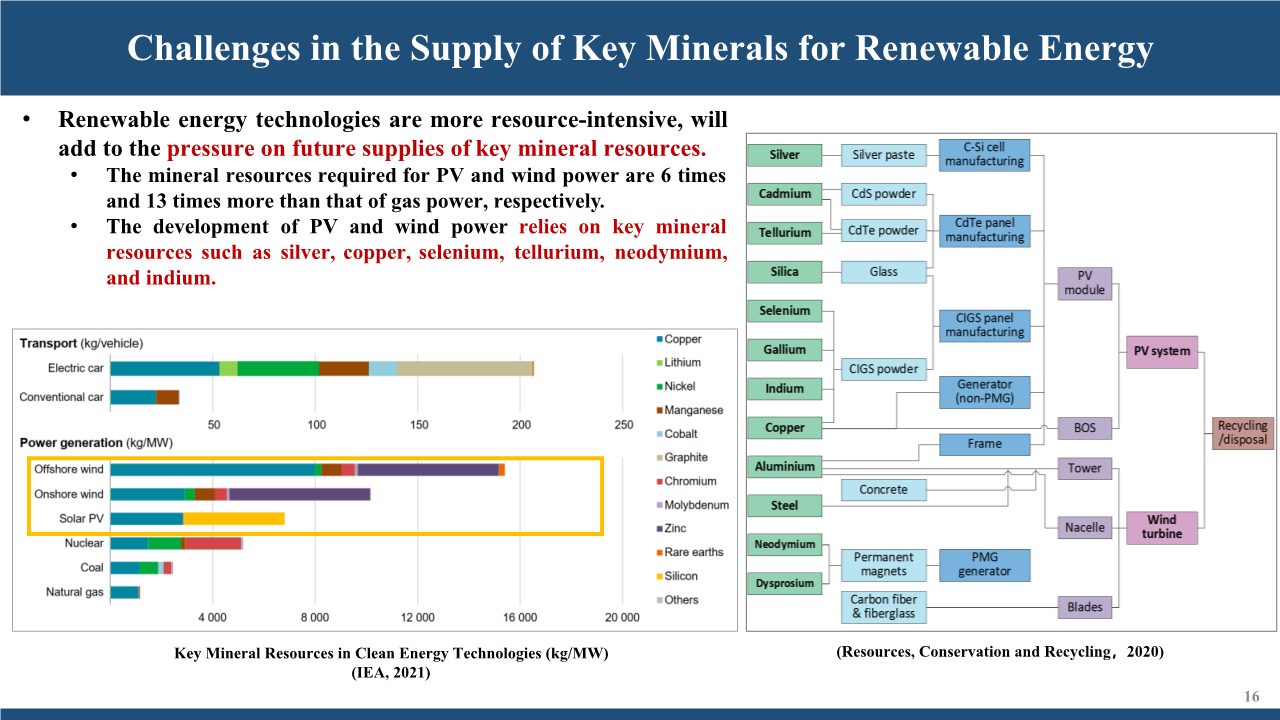Select the Neodymium flowchart box
This screenshot has width=1280, height=720.
tap(785, 545)
